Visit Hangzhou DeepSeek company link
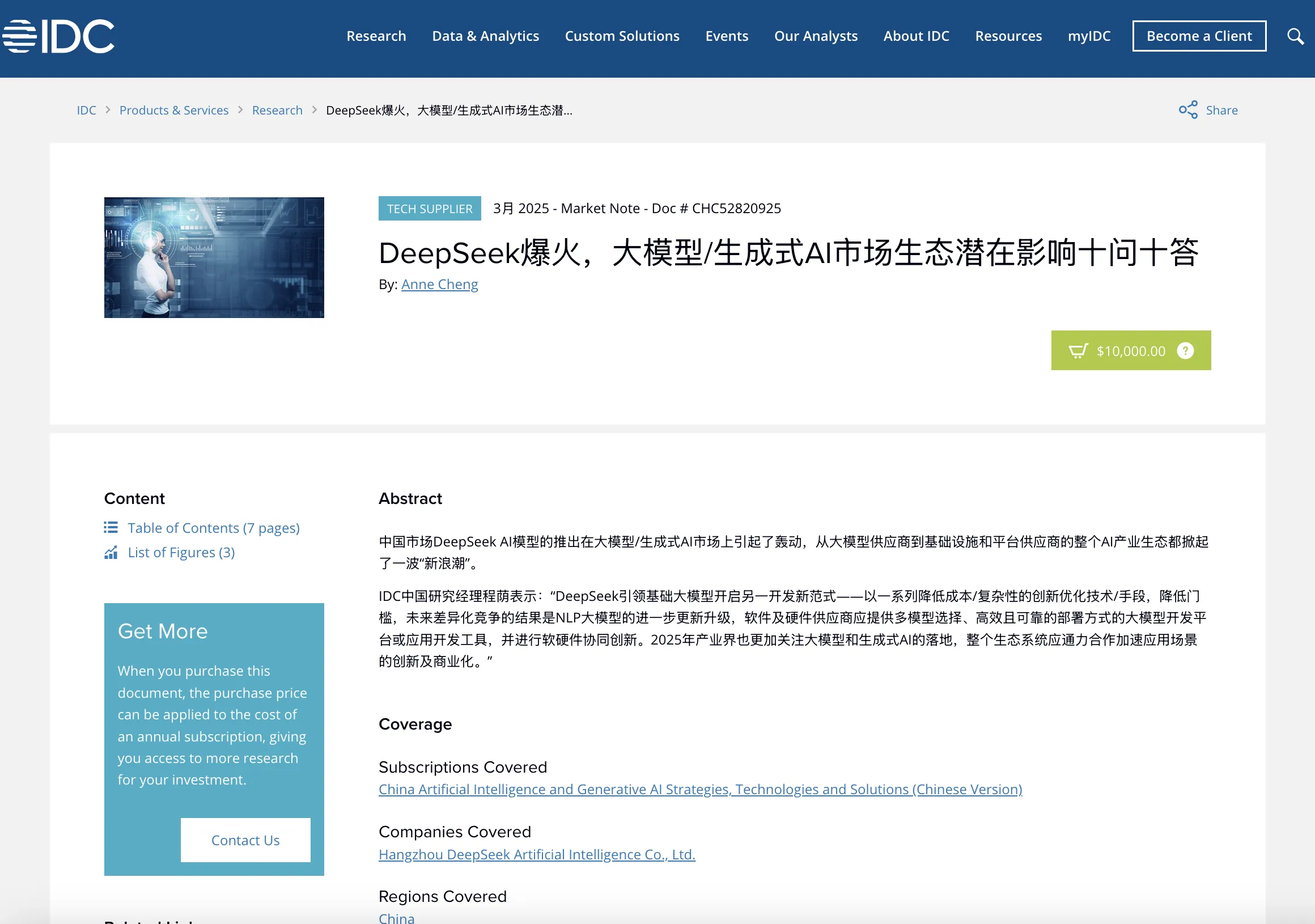 coord(536,854)
